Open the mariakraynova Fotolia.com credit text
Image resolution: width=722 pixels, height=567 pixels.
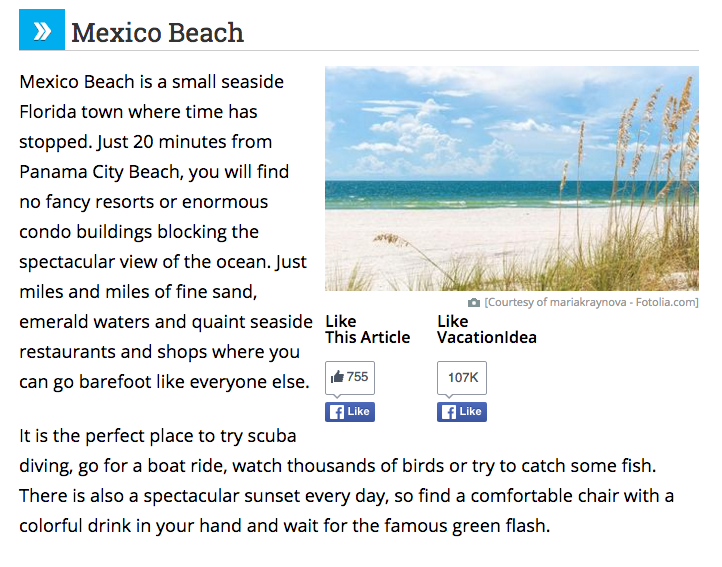pos(591,302)
